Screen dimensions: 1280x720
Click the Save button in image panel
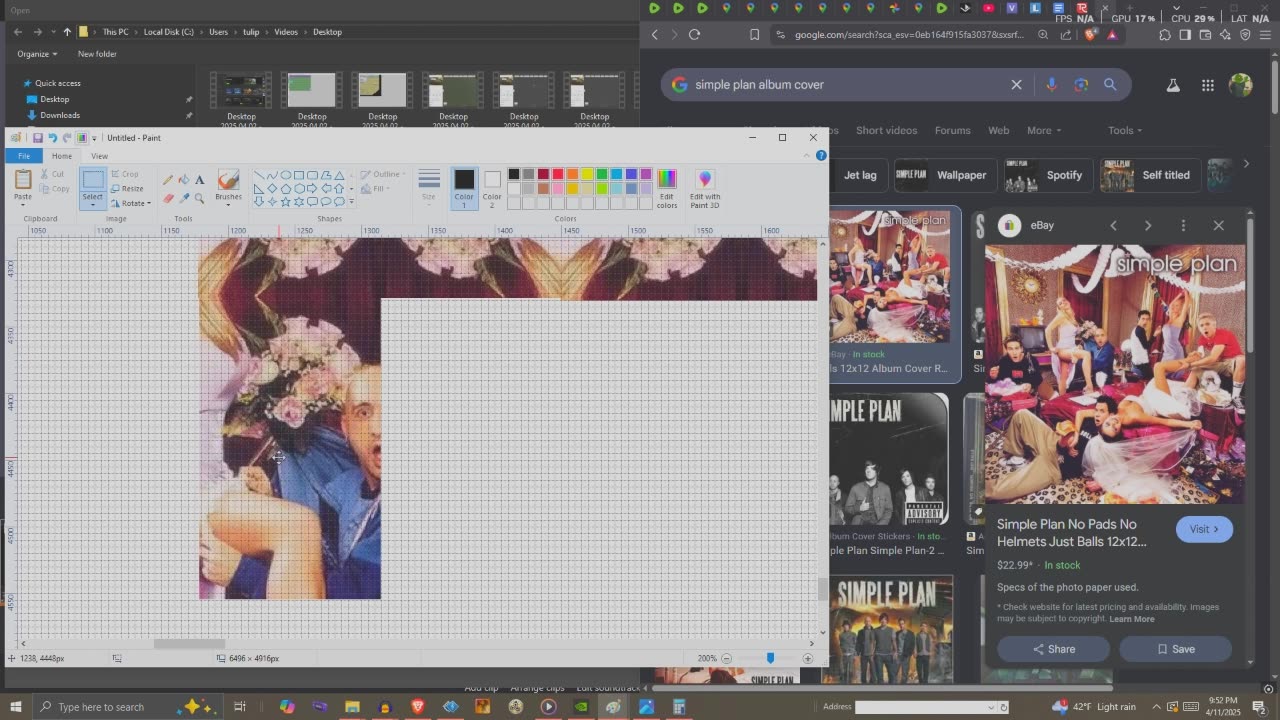pyautogui.click(x=1175, y=649)
